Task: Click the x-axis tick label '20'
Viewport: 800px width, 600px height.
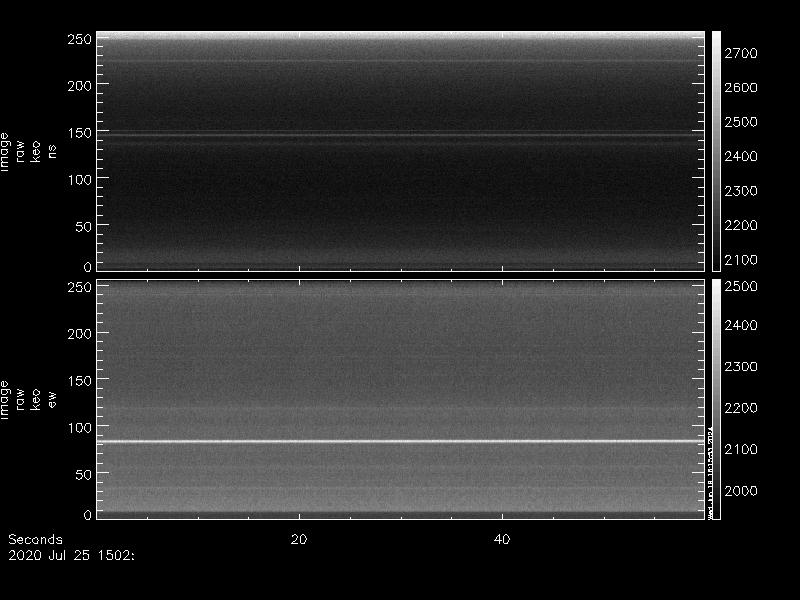Action: pos(298,539)
